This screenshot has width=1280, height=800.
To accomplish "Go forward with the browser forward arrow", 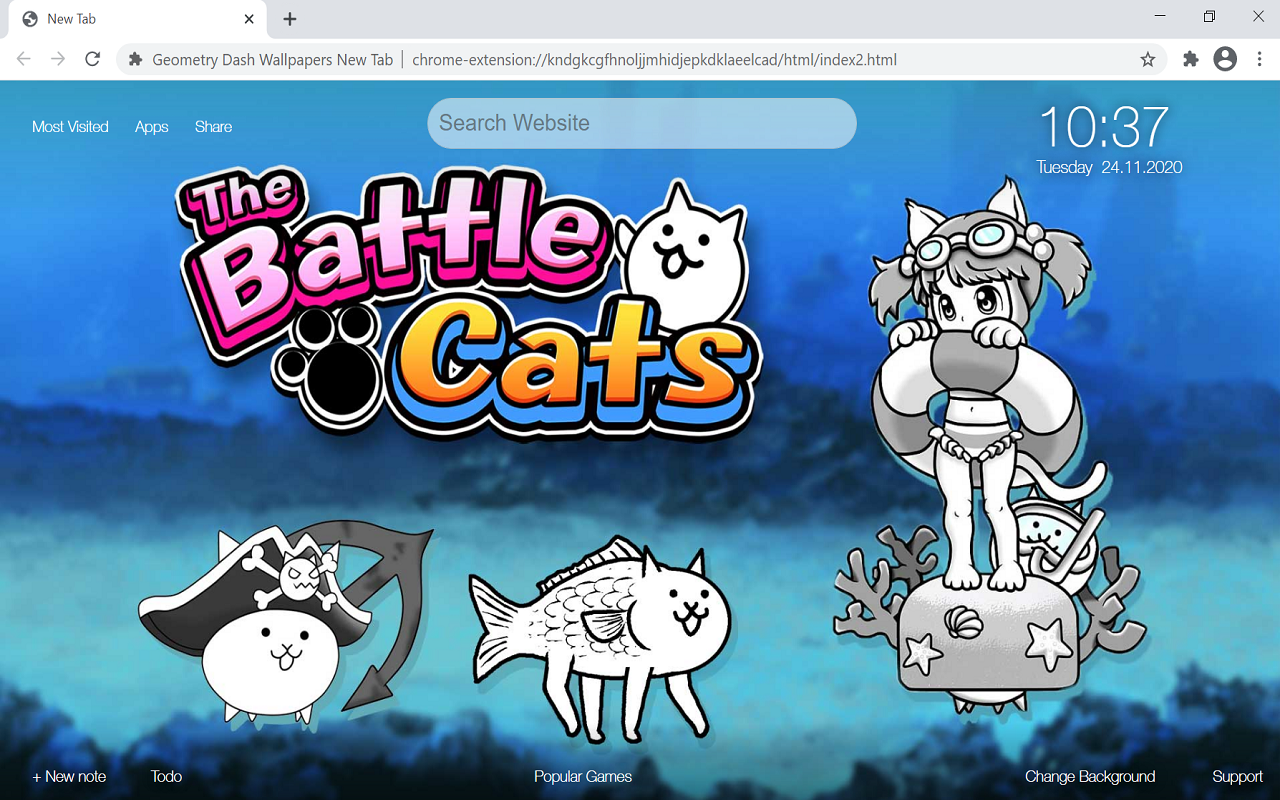I will 58,59.
